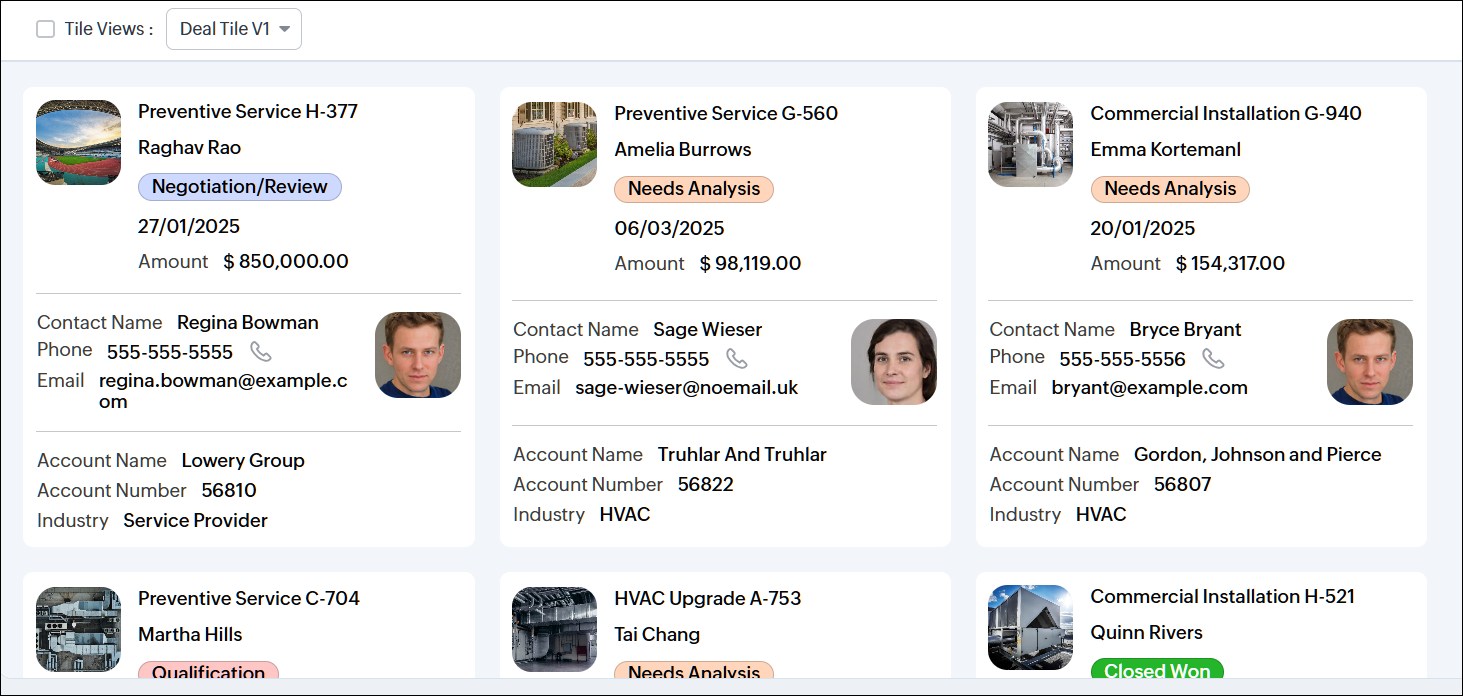Click owner name Emma Kortemanl

click(x=1166, y=149)
